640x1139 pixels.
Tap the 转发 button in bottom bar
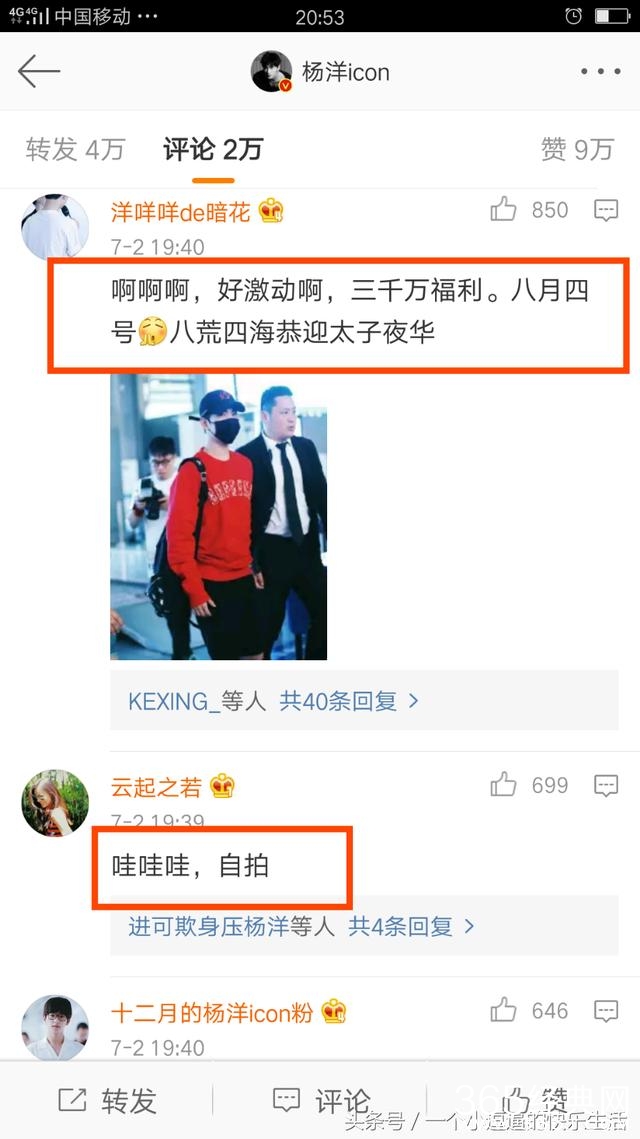[x=108, y=1101]
